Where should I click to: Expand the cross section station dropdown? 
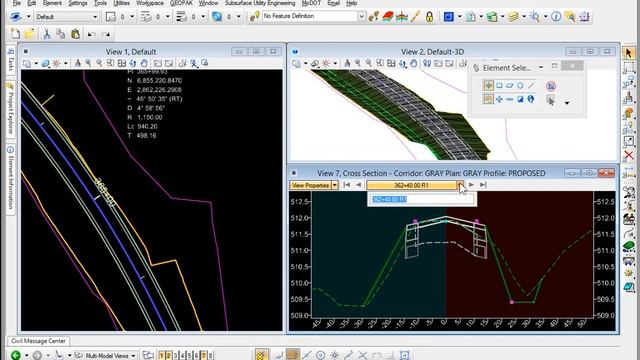pos(460,185)
